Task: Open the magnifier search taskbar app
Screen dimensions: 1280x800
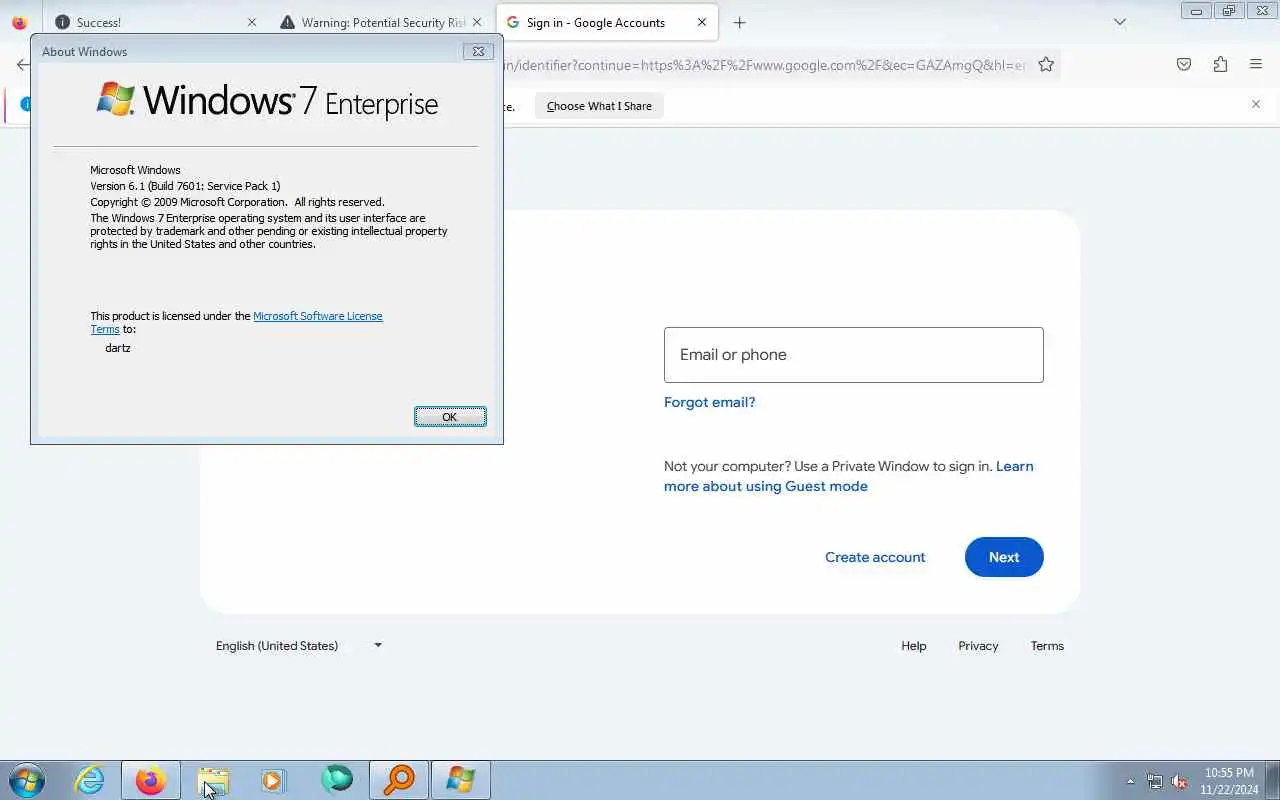Action: pos(399,780)
